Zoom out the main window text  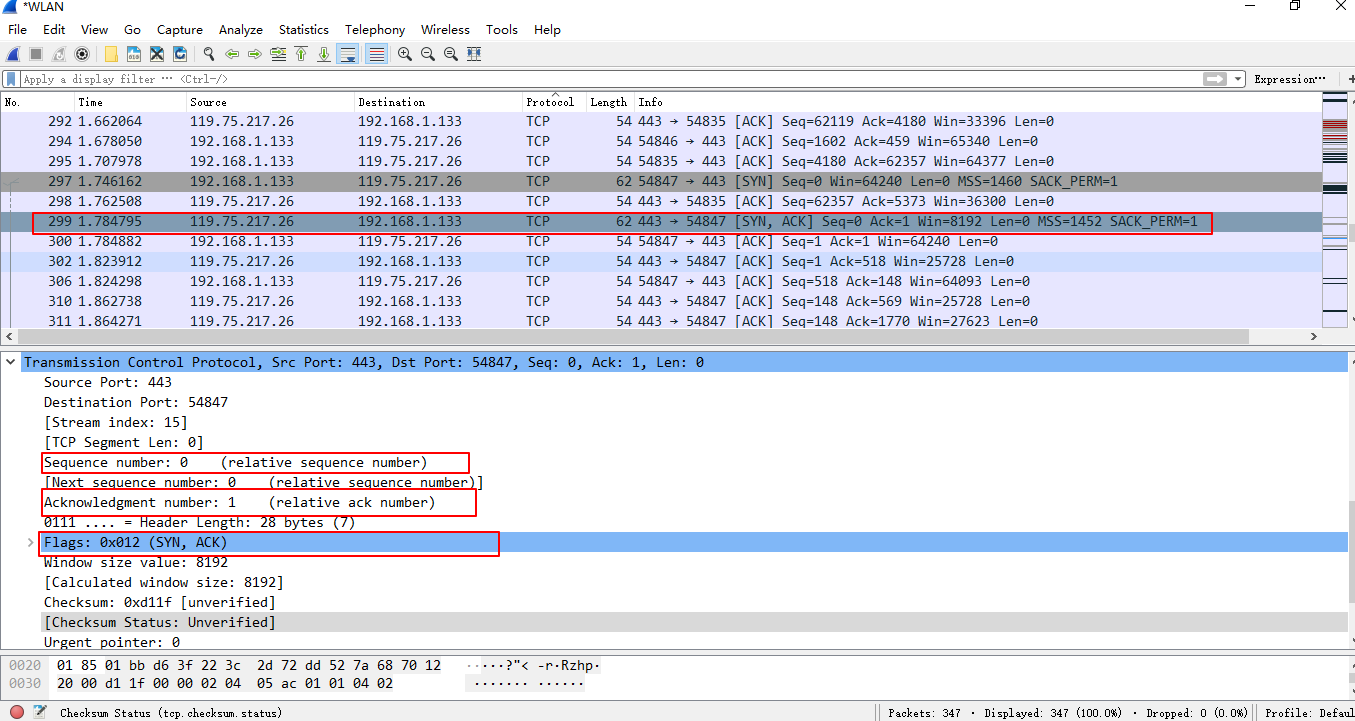(x=428, y=54)
